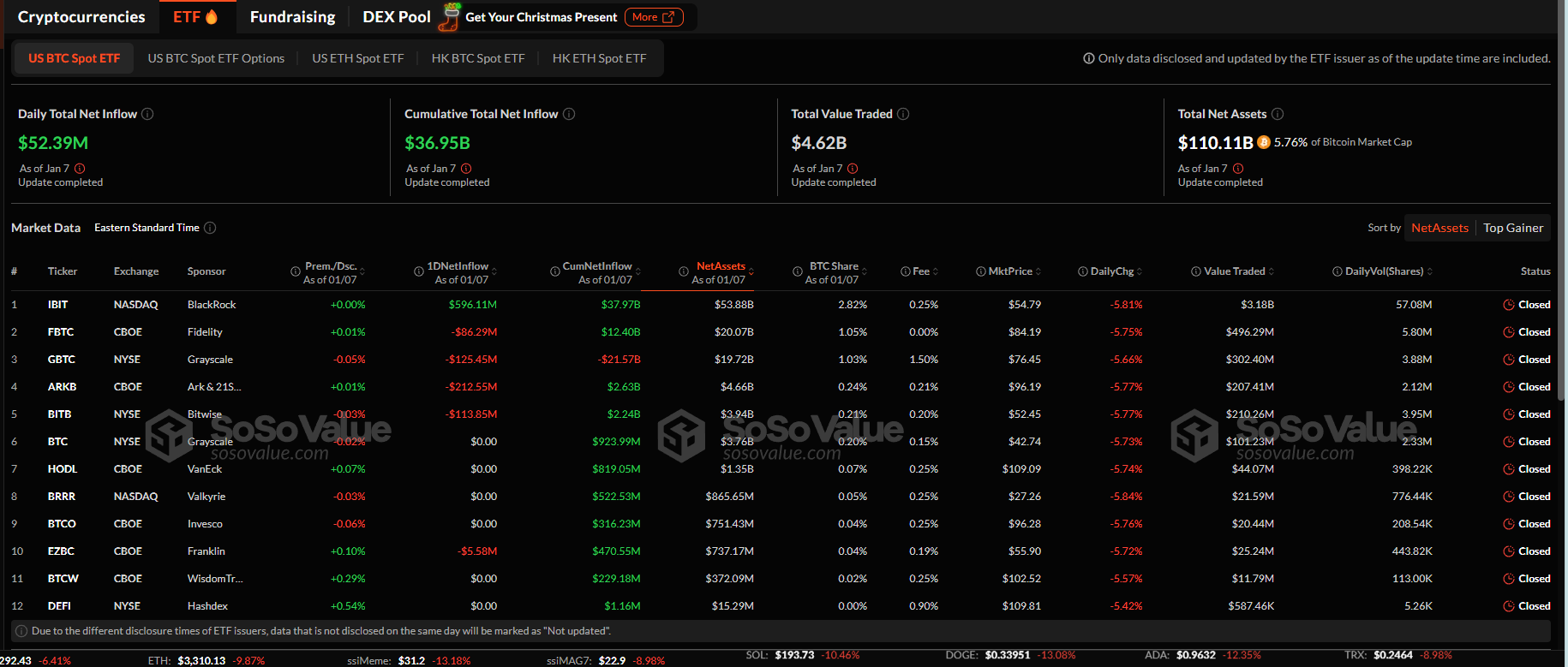Click the Closed status icon for DEFI
This screenshot has height=667, width=1568.
(x=1509, y=606)
